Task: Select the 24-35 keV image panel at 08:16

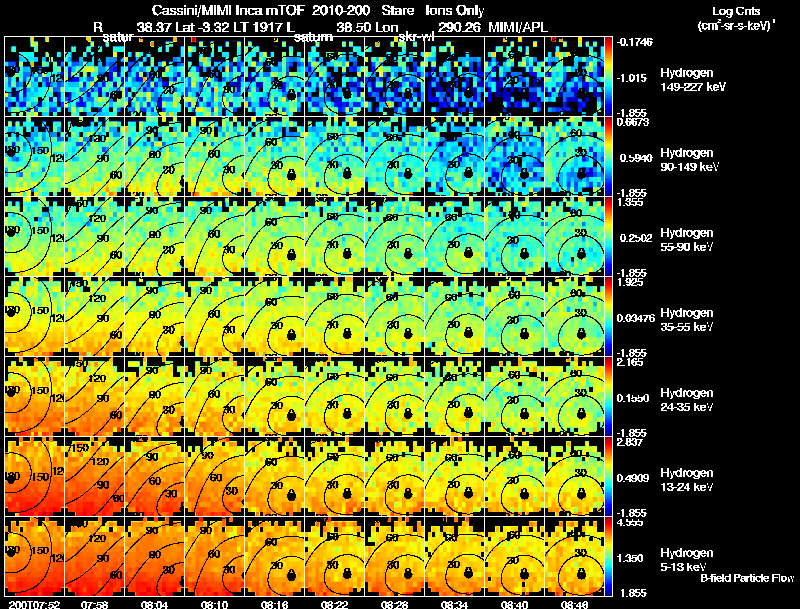Action: point(274,397)
